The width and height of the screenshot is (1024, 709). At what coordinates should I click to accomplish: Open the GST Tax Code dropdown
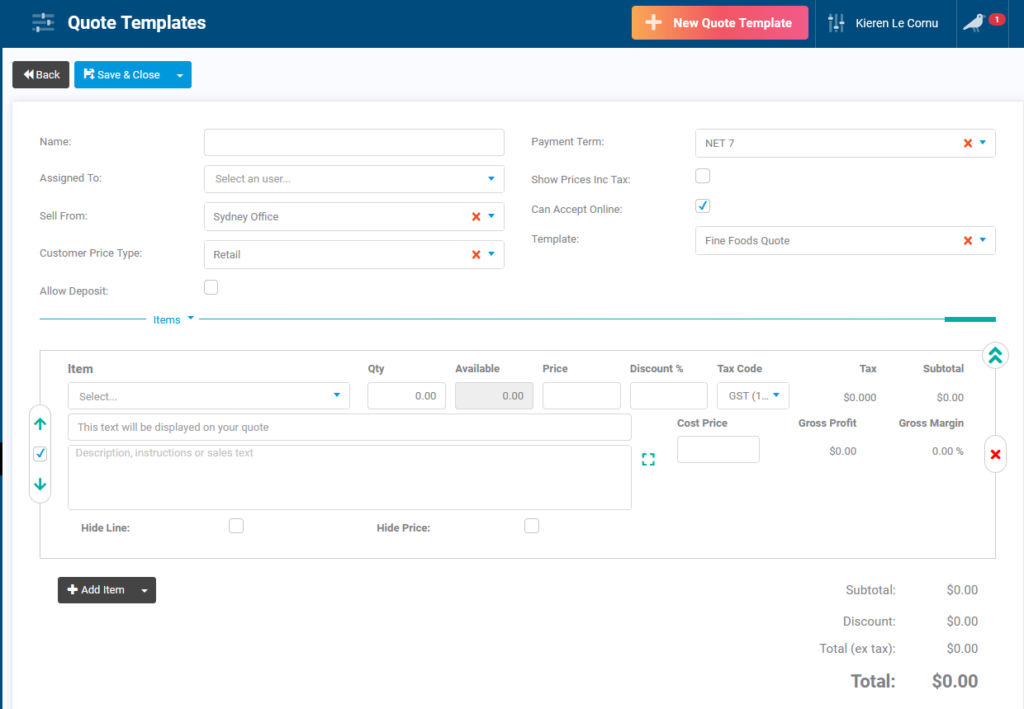pyautogui.click(x=752, y=395)
